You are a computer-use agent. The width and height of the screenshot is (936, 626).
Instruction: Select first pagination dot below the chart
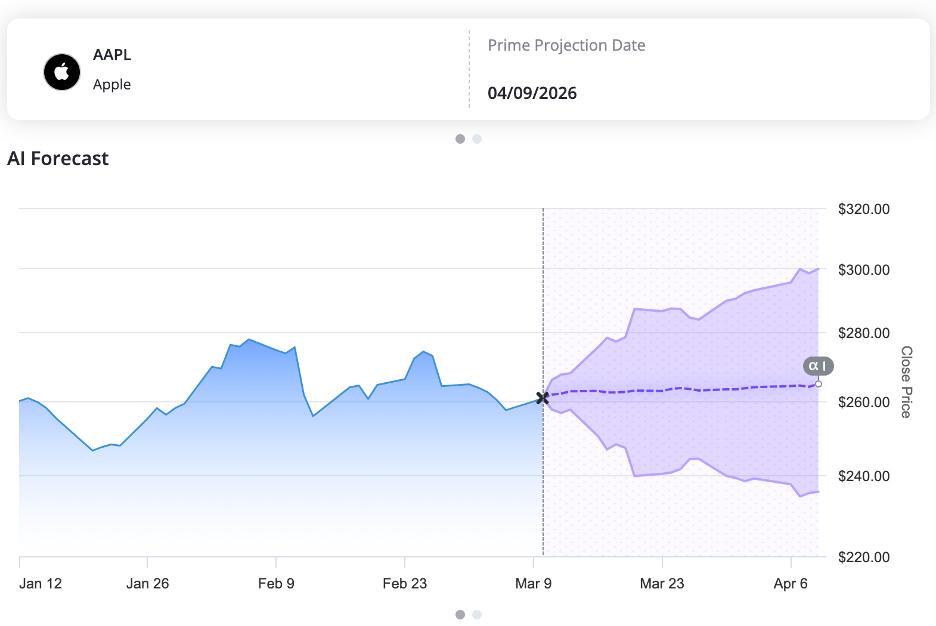tap(460, 614)
